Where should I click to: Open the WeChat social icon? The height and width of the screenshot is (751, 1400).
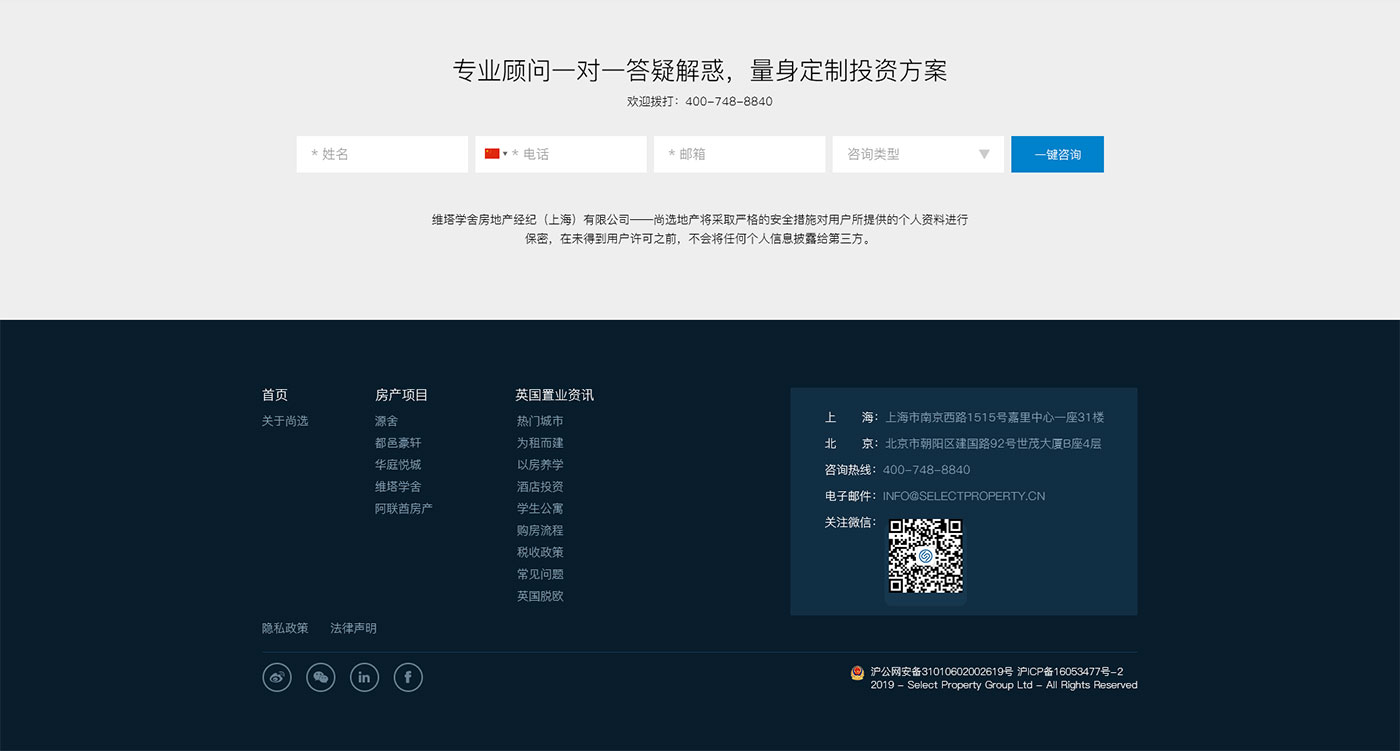(x=321, y=677)
